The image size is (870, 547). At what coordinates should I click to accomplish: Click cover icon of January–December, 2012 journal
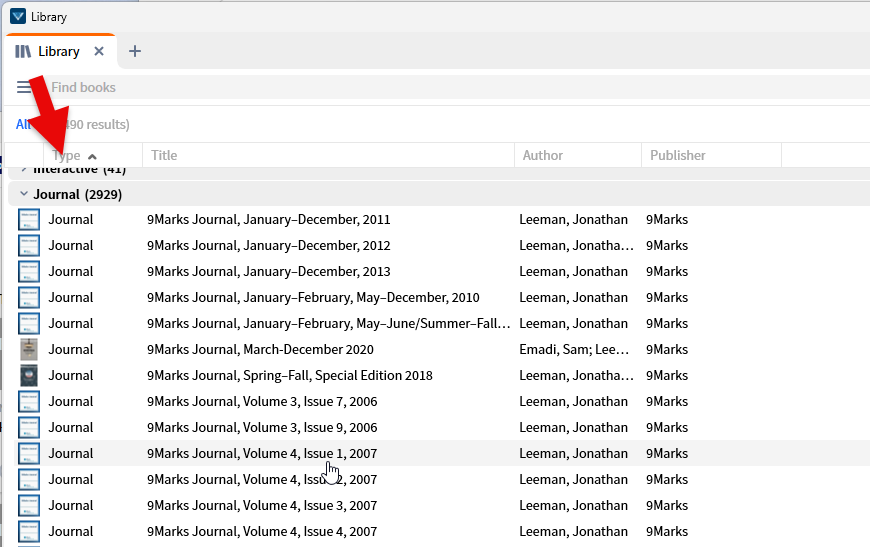pyautogui.click(x=29, y=246)
